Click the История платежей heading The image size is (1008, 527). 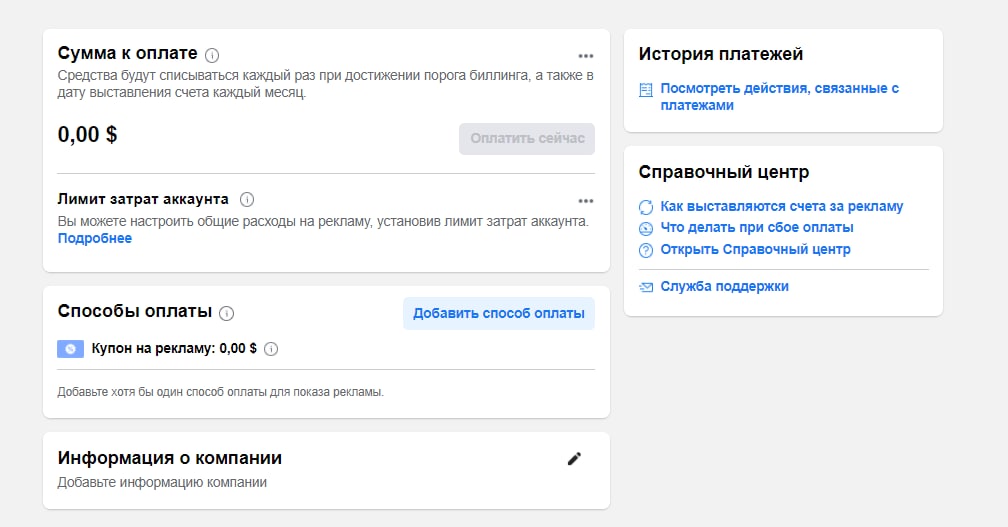(721, 54)
